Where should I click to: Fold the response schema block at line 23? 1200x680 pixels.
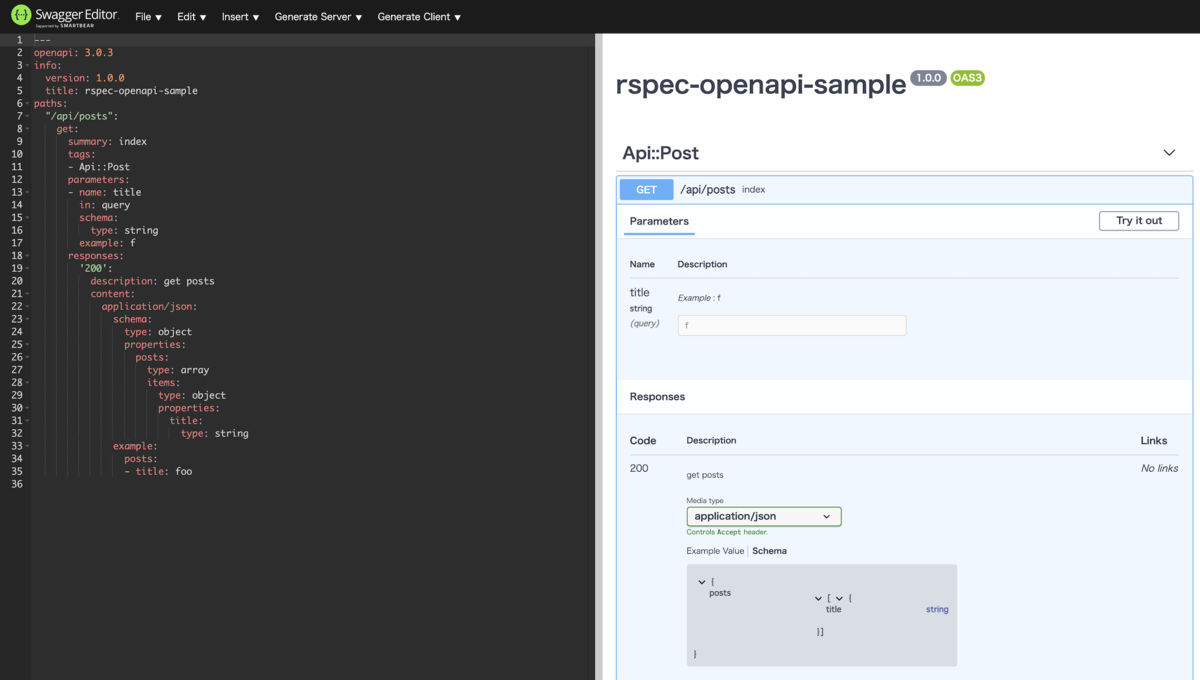pyautogui.click(x=27, y=319)
